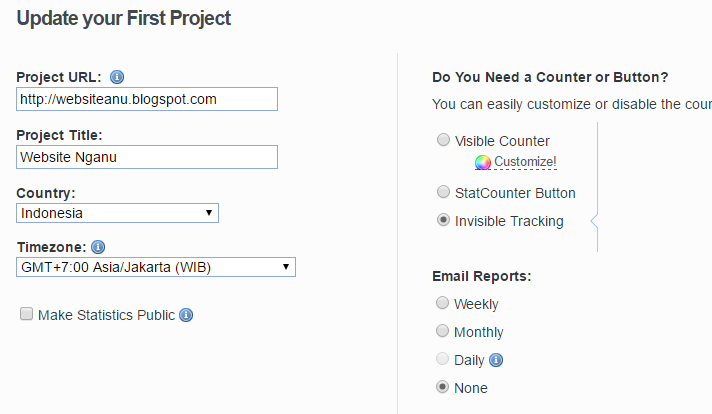The width and height of the screenshot is (712, 414).
Task: Click info icon beside Make Statistics Public
Action: click(x=186, y=315)
